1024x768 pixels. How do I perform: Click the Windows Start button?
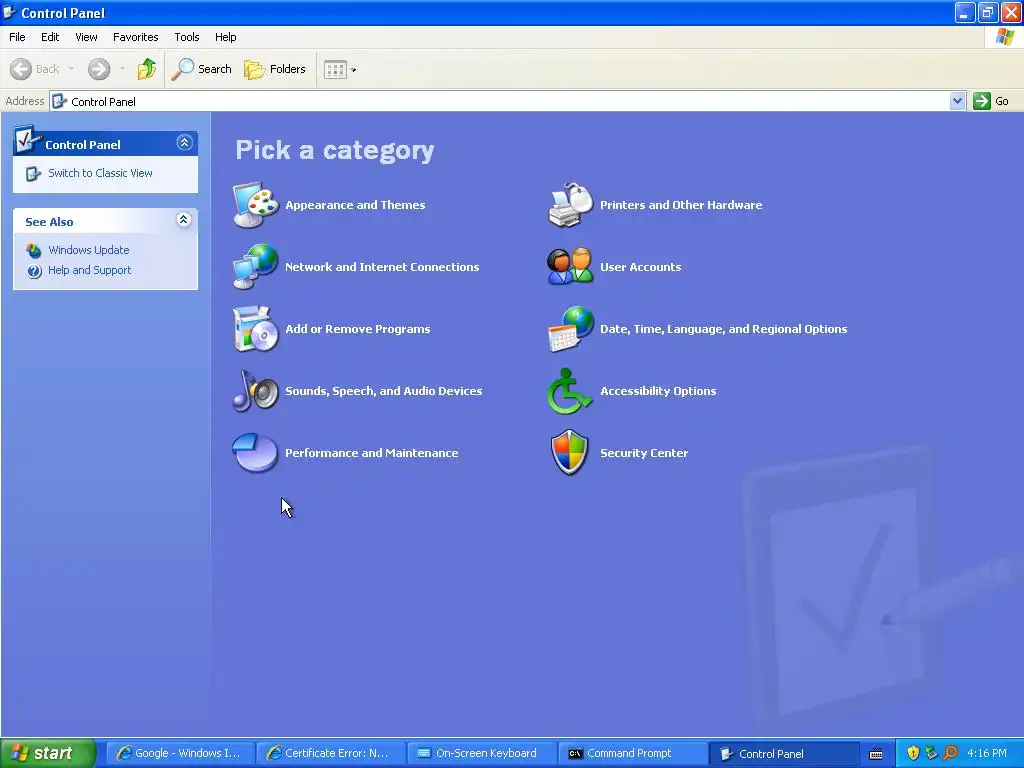[47, 753]
